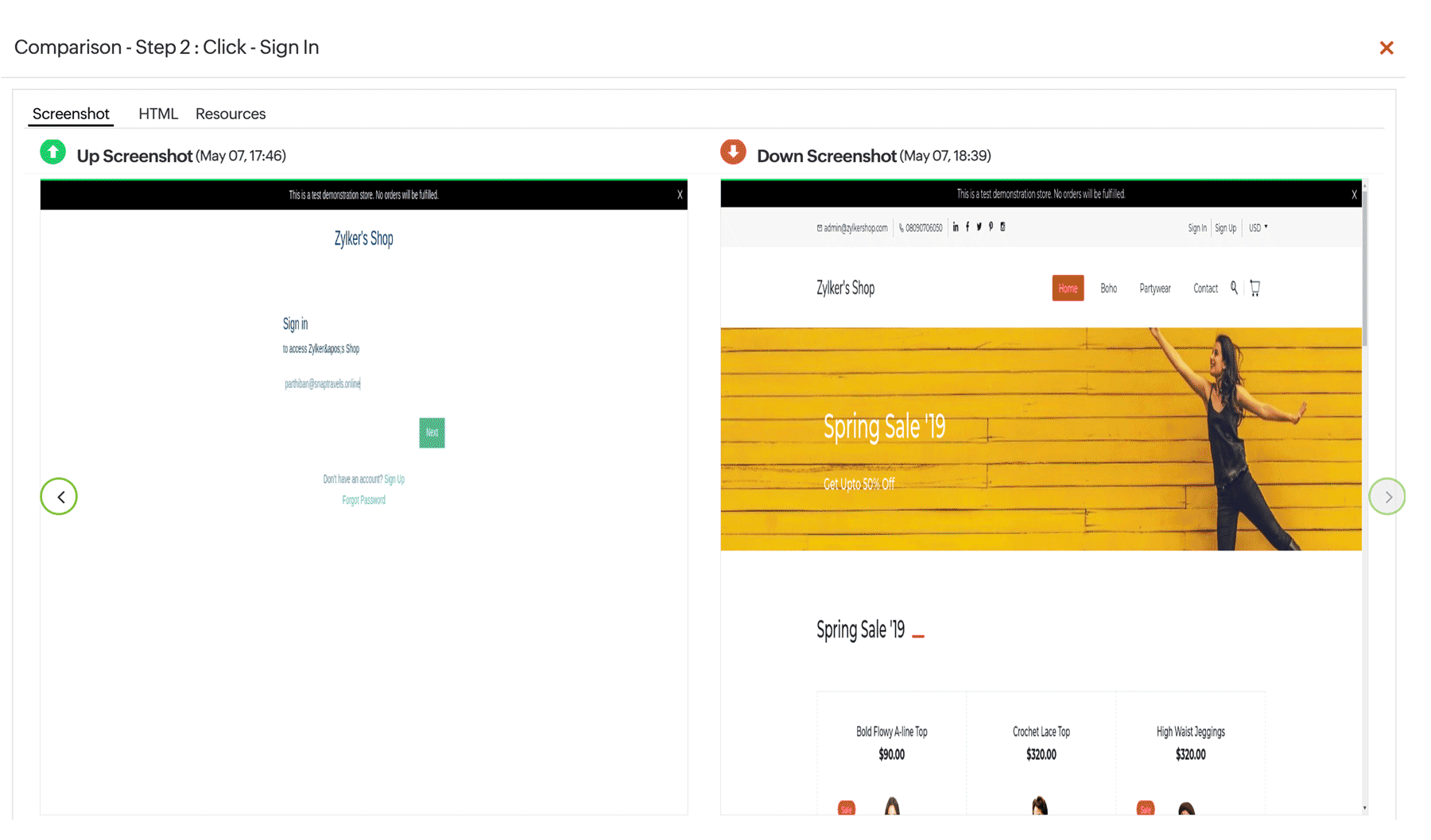Click the red Down Screenshot arrow icon
1431x840 pixels.
click(733, 152)
